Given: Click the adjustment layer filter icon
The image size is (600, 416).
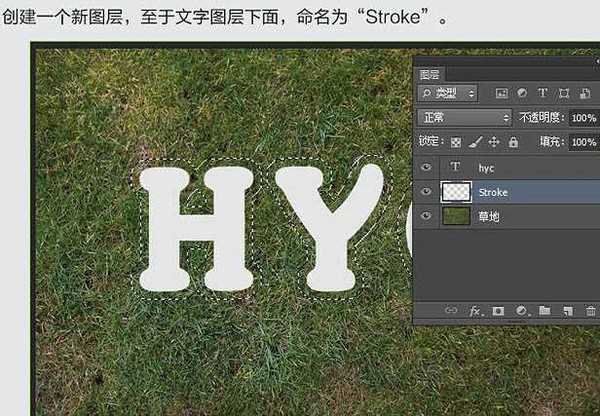Looking at the screenshot, I should (x=521, y=93).
